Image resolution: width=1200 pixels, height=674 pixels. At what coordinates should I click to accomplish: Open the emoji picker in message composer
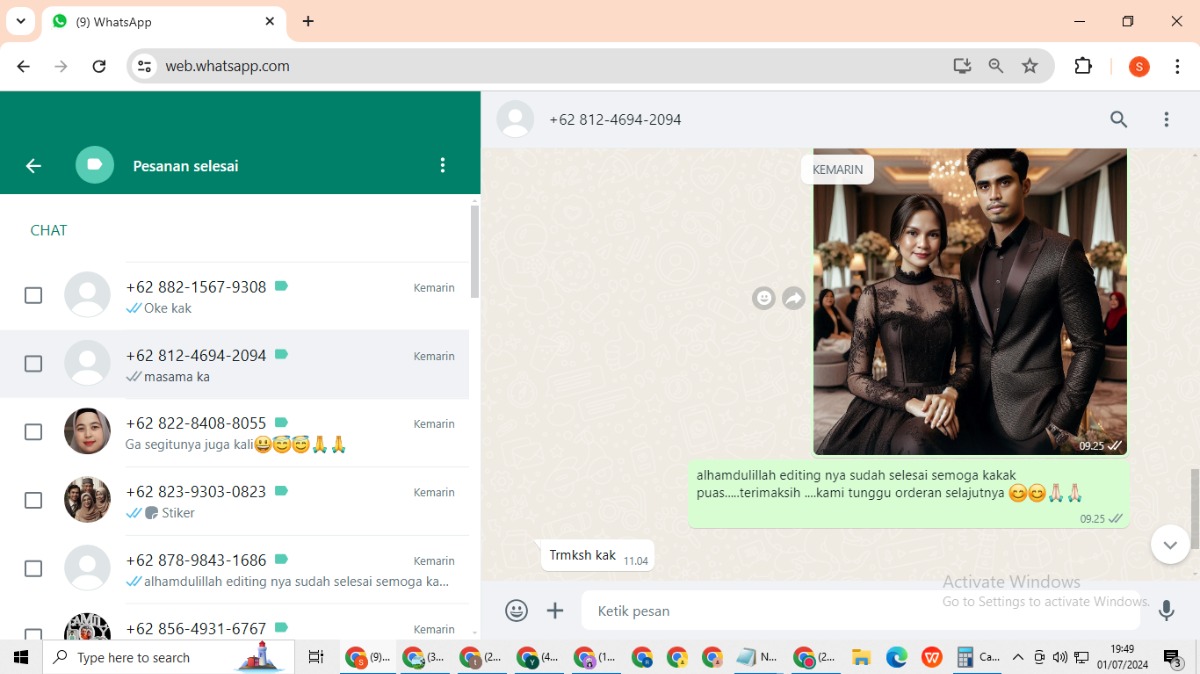[x=516, y=611]
